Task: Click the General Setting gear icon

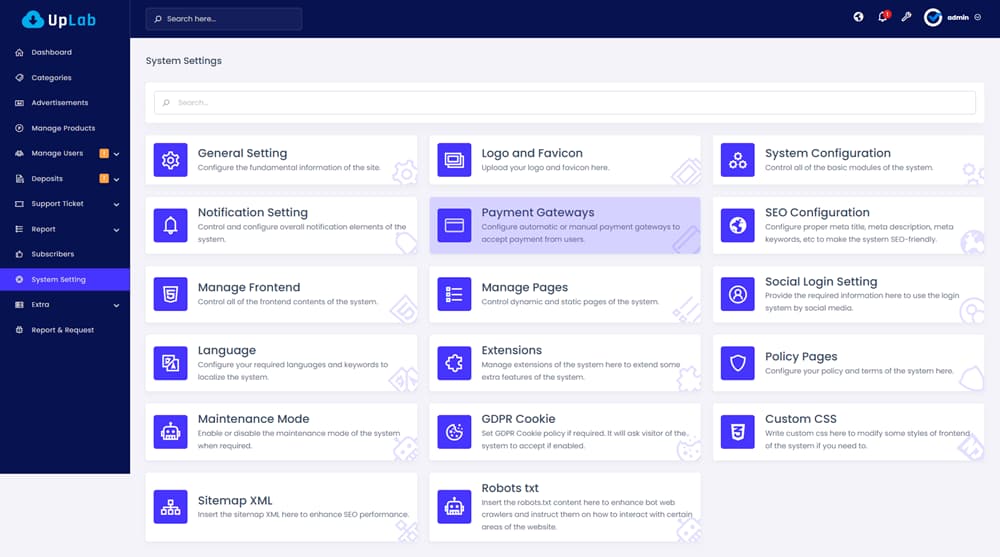Action: pos(170,160)
